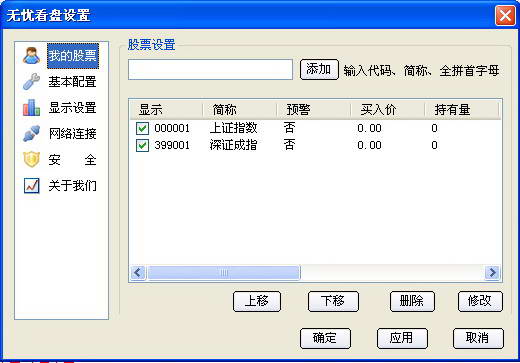The width and height of the screenshot is (520, 363).
Task: Click the chart icon beside 关于我们
Action: [x=32, y=186]
